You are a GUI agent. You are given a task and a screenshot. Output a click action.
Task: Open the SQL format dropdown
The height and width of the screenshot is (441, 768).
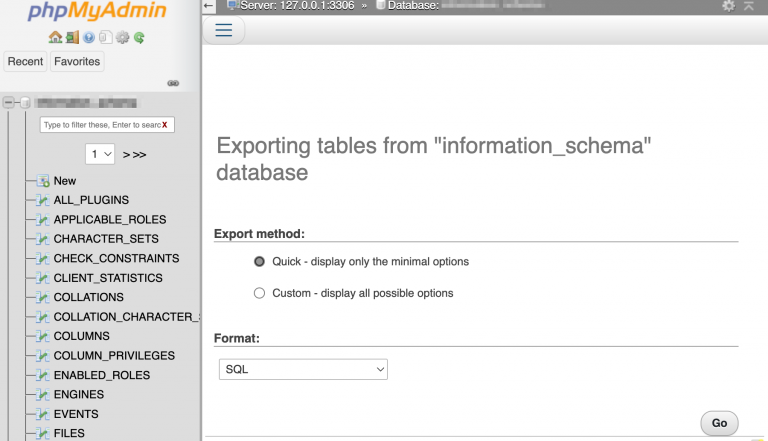[303, 369]
